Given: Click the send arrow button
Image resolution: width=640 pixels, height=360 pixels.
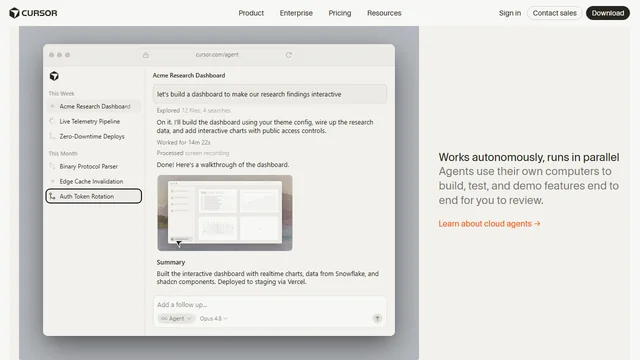Looking at the screenshot, I should pos(377,318).
